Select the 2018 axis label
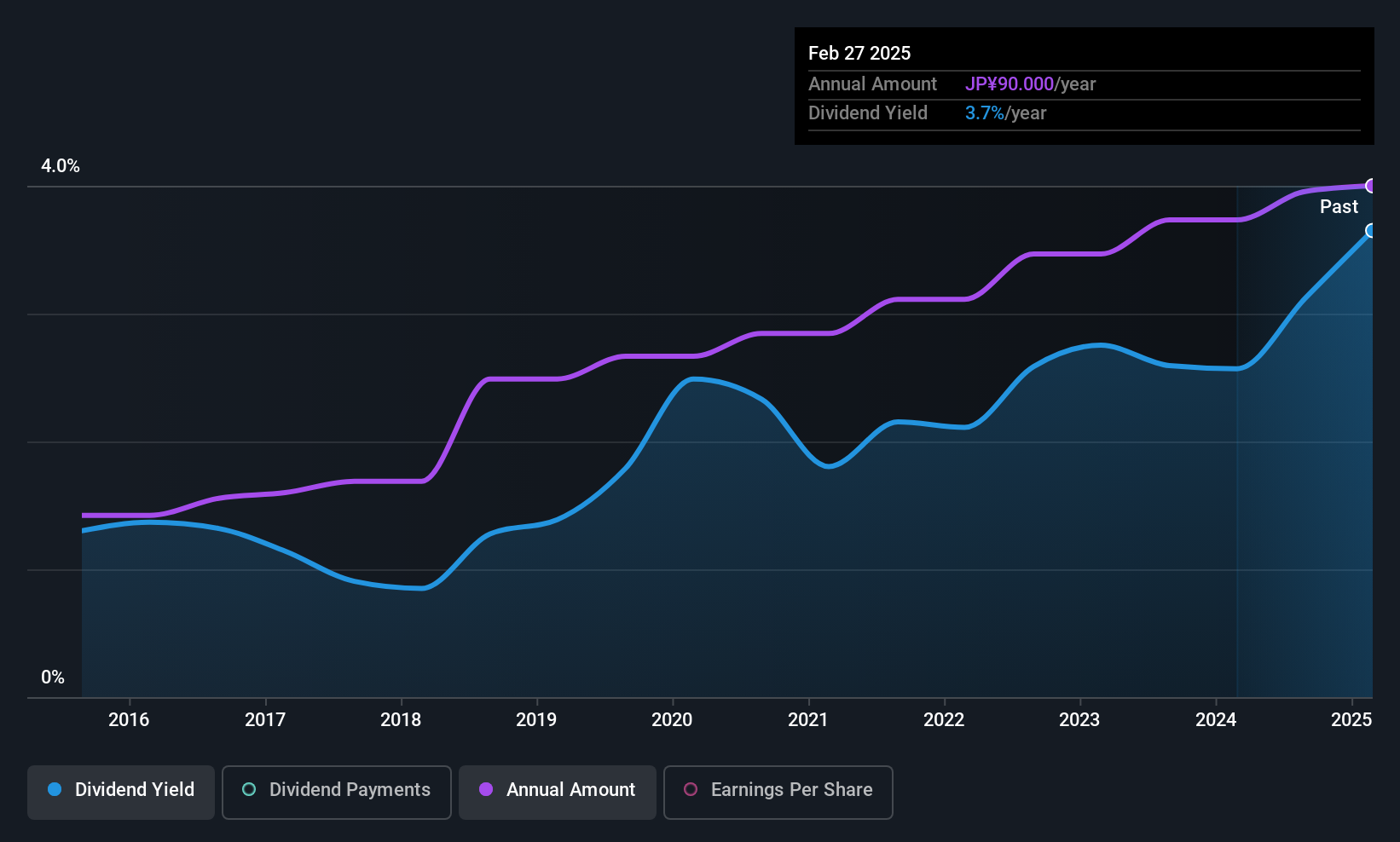The image size is (1400, 842). coord(401,719)
